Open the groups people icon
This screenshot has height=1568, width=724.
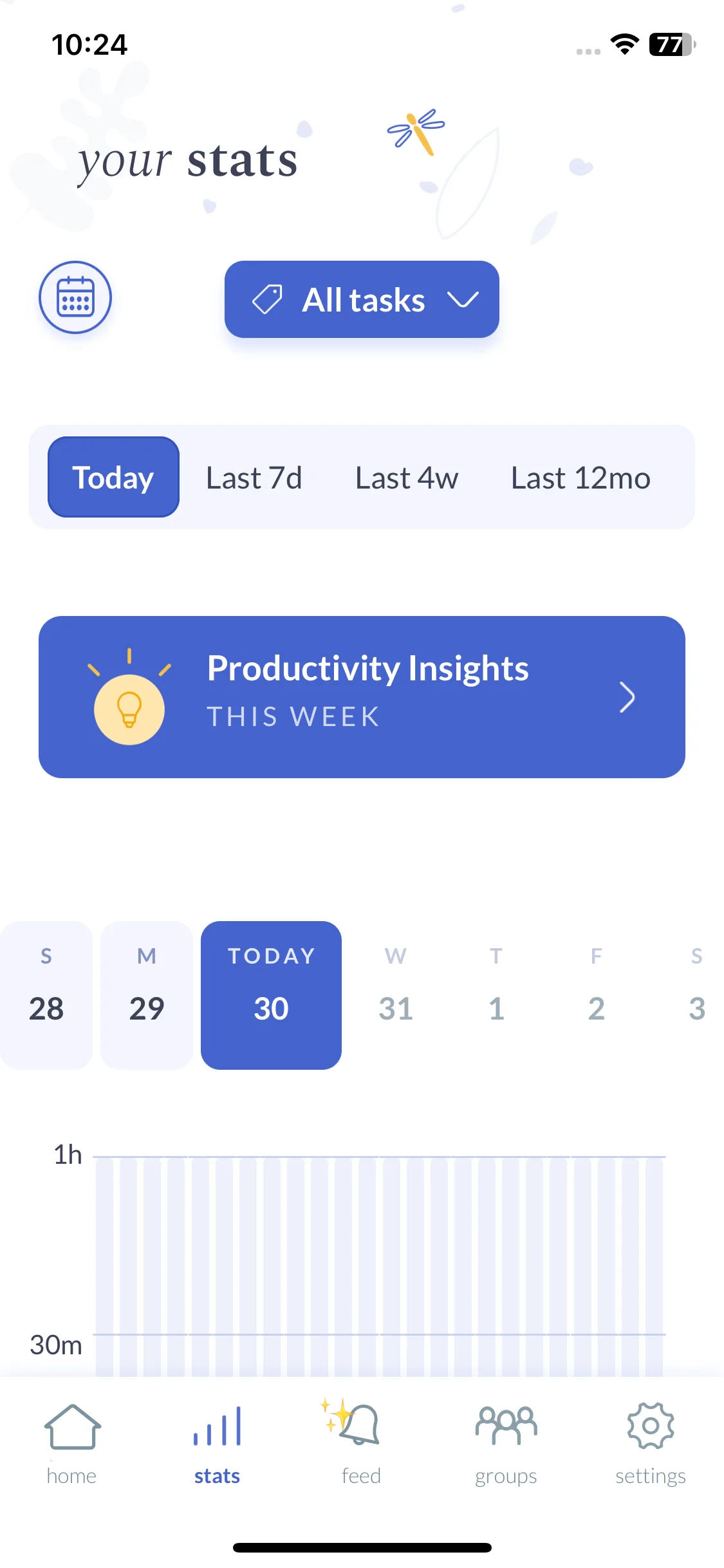click(506, 1426)
